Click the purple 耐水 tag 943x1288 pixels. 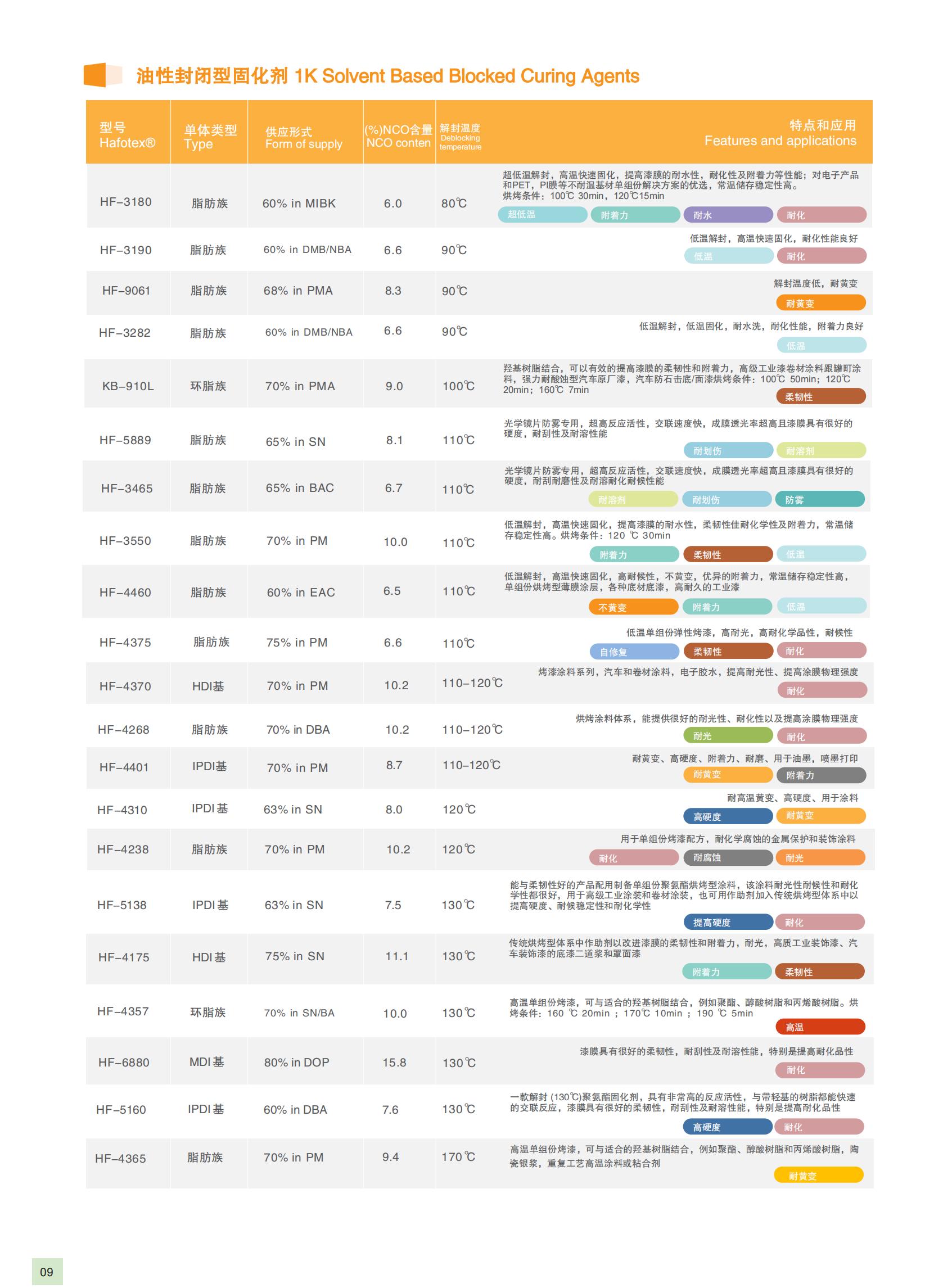(728, 215)
